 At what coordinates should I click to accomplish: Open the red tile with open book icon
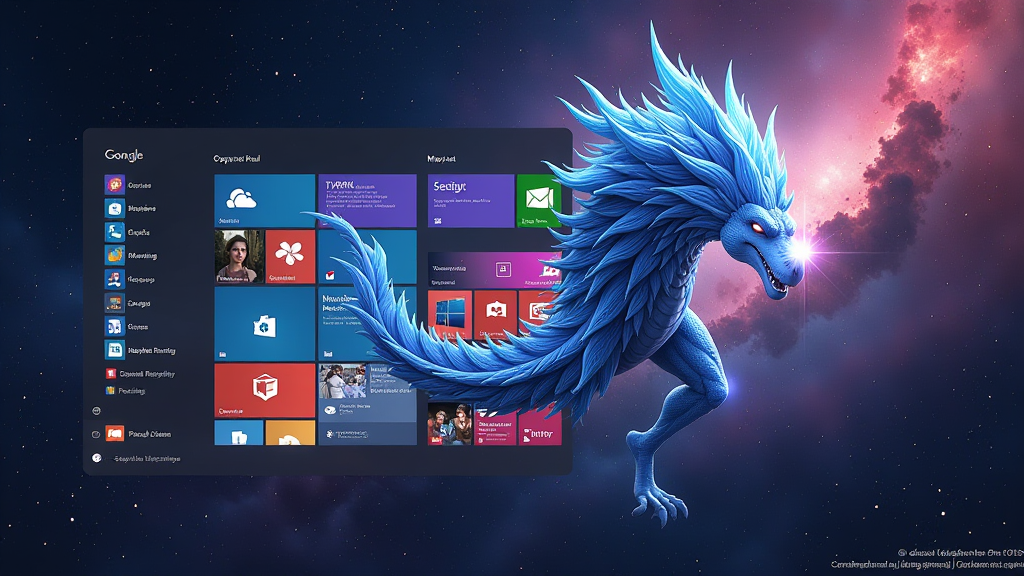[x=495, y=315]
